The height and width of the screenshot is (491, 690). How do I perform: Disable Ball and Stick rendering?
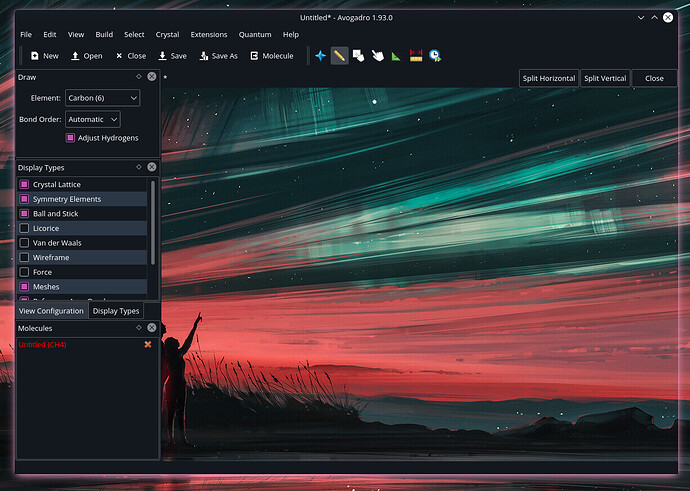tap(24, 213)
